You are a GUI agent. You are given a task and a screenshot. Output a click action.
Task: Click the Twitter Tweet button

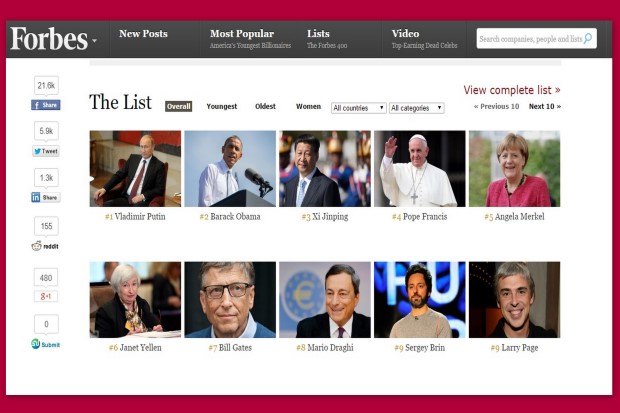46,151
